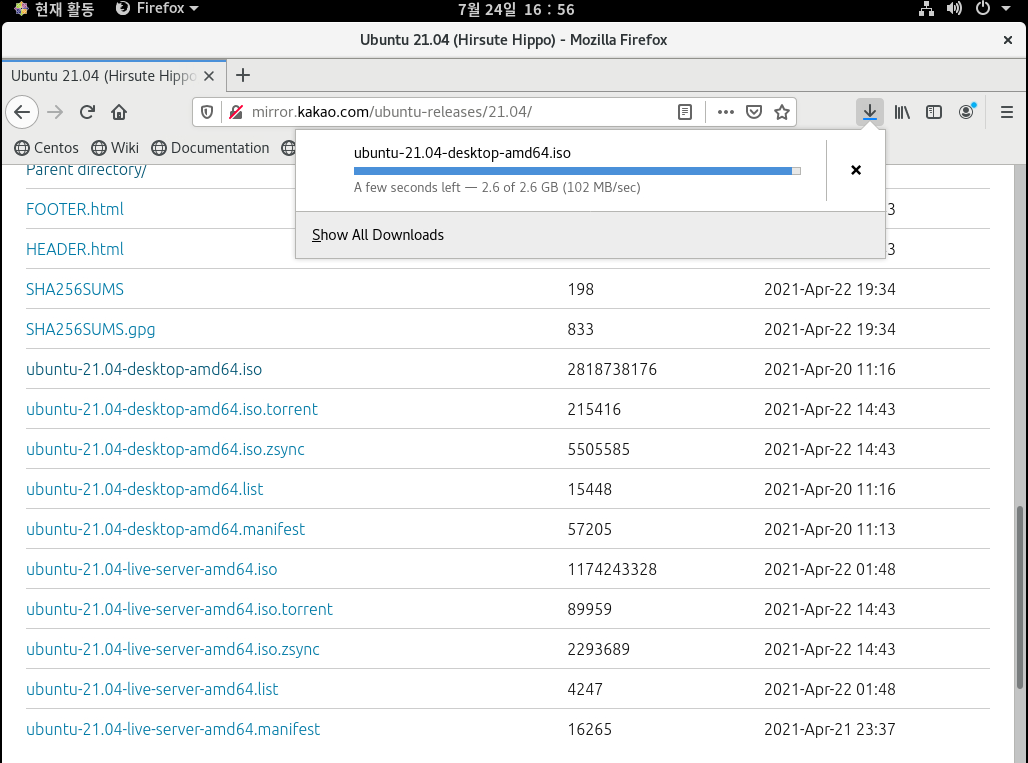Screen dimensions: 1028x763
Task: Open the Firefox application menu in top bar
Action: pyautogui.click(x=157, y=9)
